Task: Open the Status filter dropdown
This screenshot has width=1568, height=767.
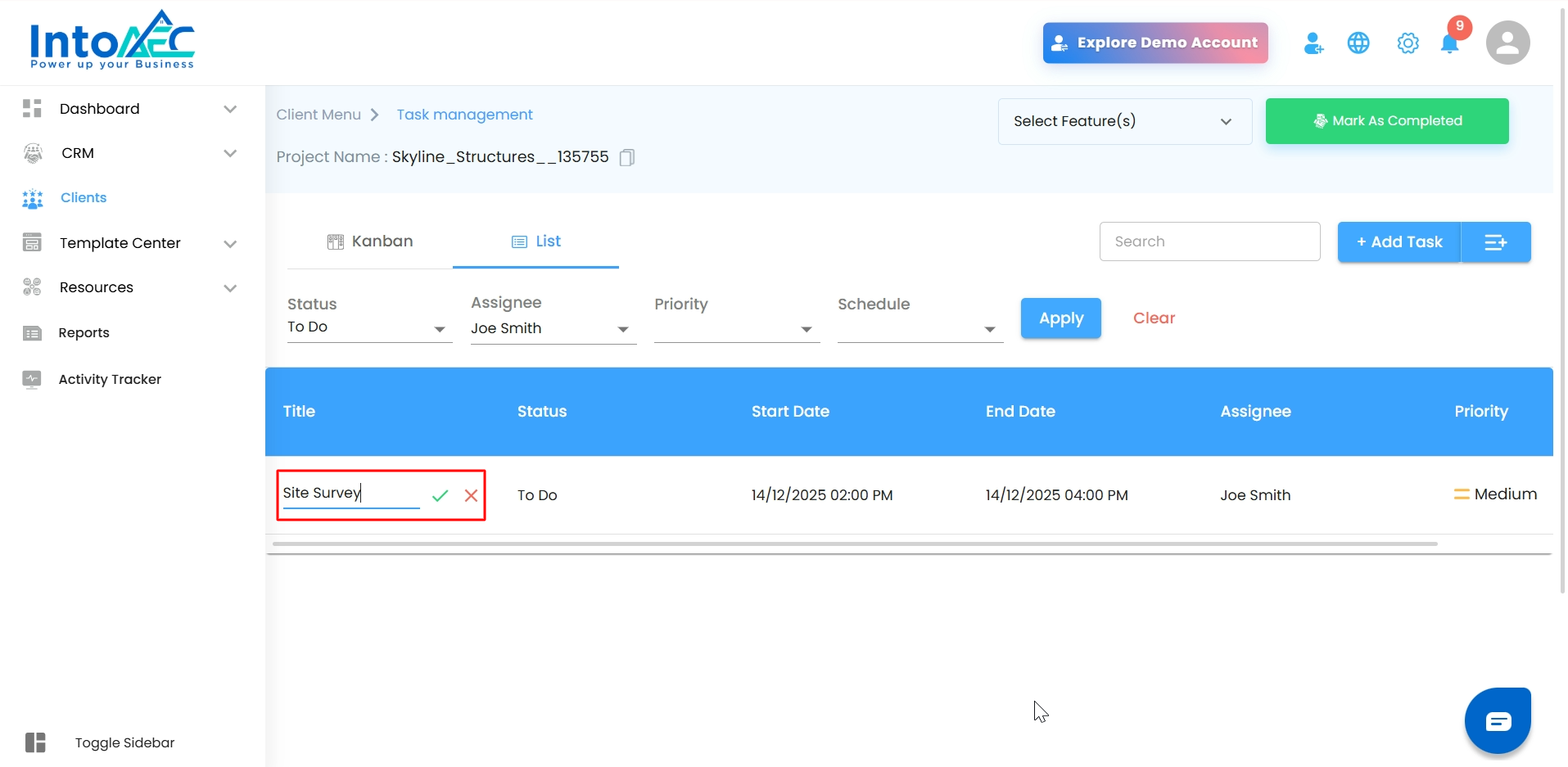Action: coord(369,327)
